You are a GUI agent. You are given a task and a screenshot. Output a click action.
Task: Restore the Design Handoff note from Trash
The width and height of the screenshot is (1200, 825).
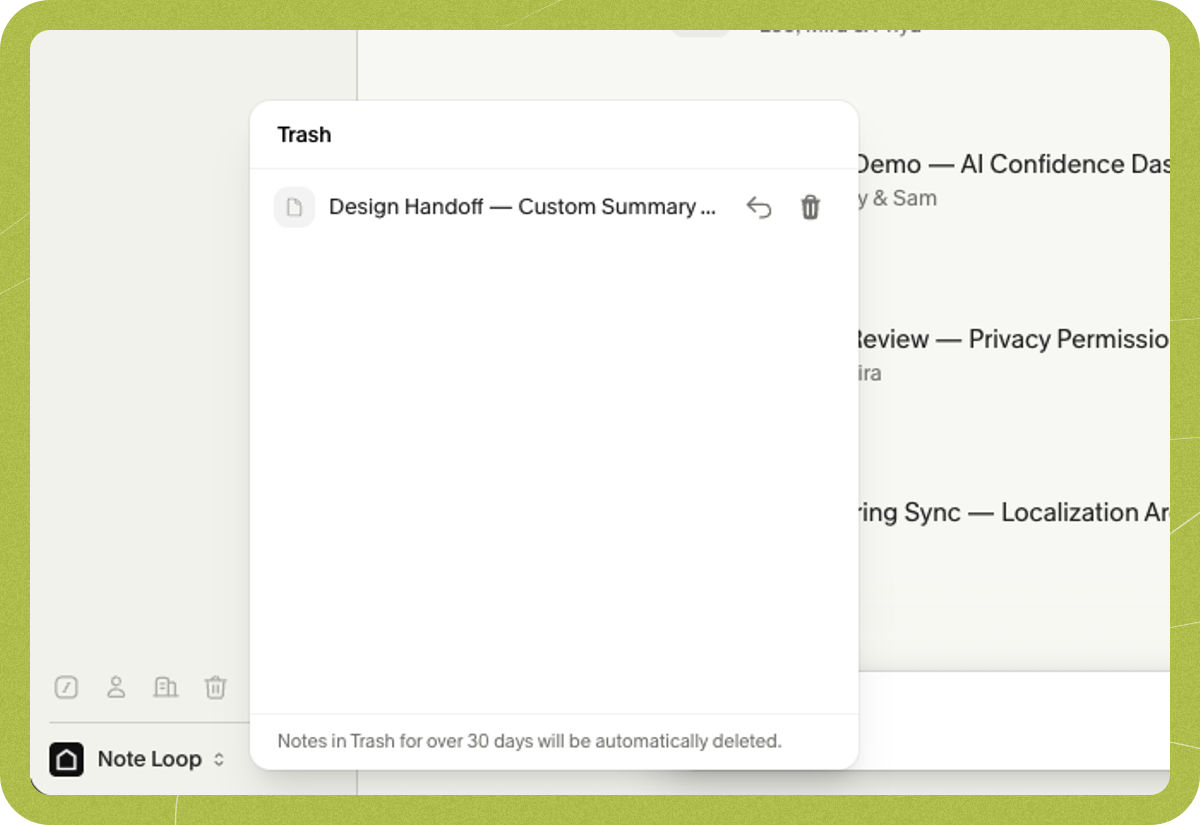(x=759, y=207)
